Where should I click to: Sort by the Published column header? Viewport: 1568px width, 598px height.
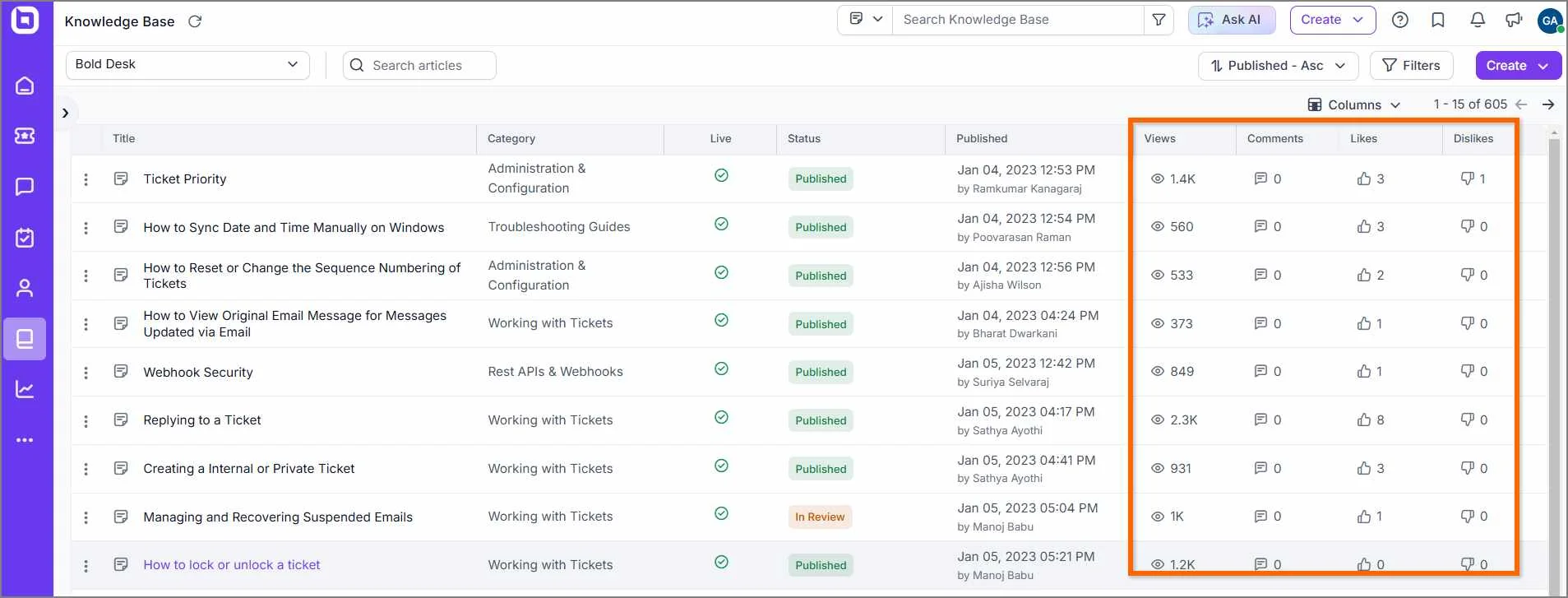click(x=982, y=138)
